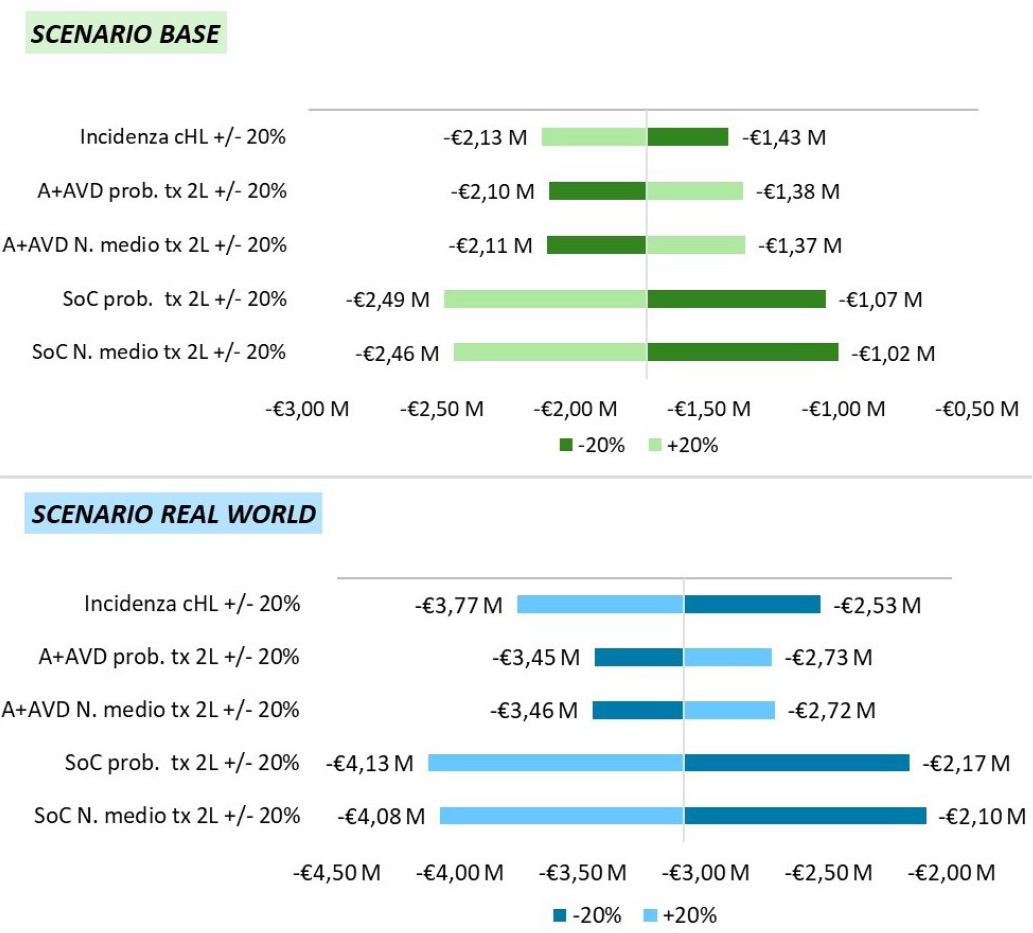The width and height of the screenshot is (1033, 933).
Task: Select the light blue bar labeled -€2,72 M
Action: point(729,710)
